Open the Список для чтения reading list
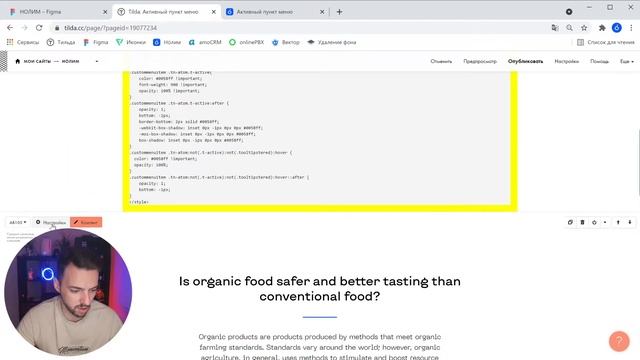Viewport: 640px width, 360px height. 606,42
